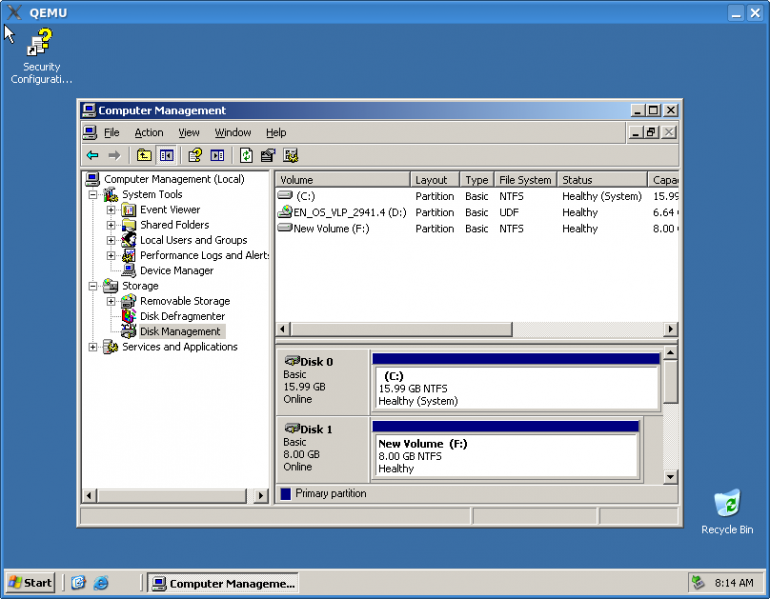Select Disk Defragmenter in the tree
Image resolution: width=770 pixels, height=599 pixels.
tap(182, 316)
